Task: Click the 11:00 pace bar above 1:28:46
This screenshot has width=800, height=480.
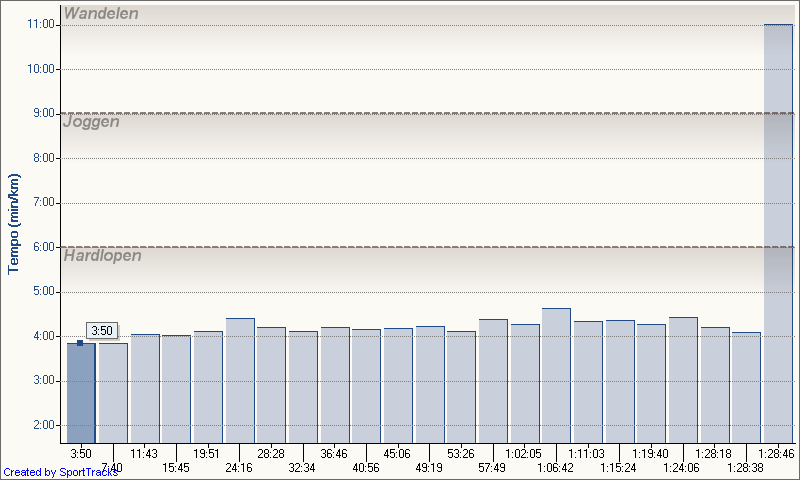Action: pos(779,234)
